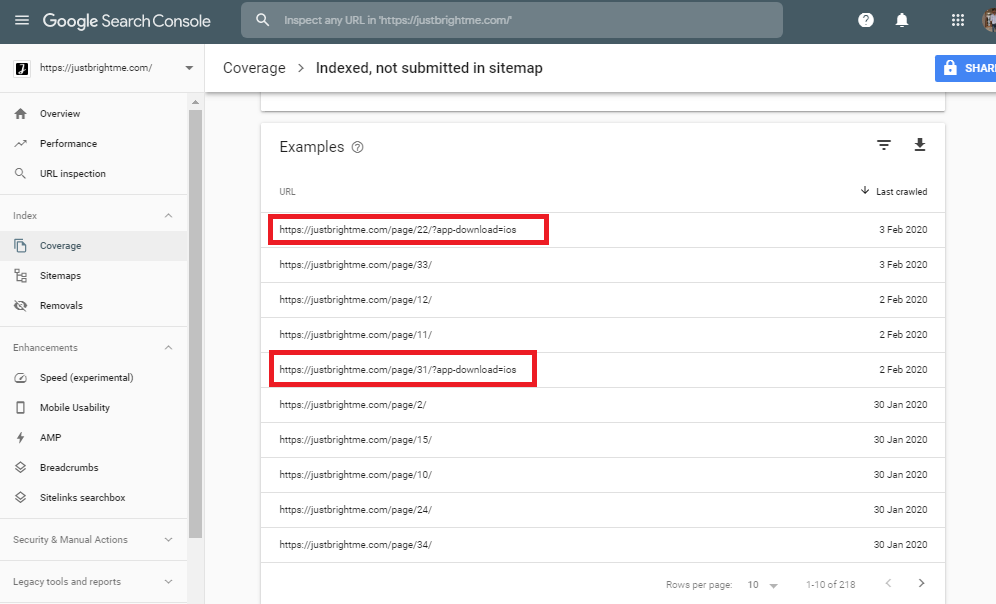Go to next page of results
This screenshot has height=604, width=996.
pyautogui.click(x=922, y=583)
